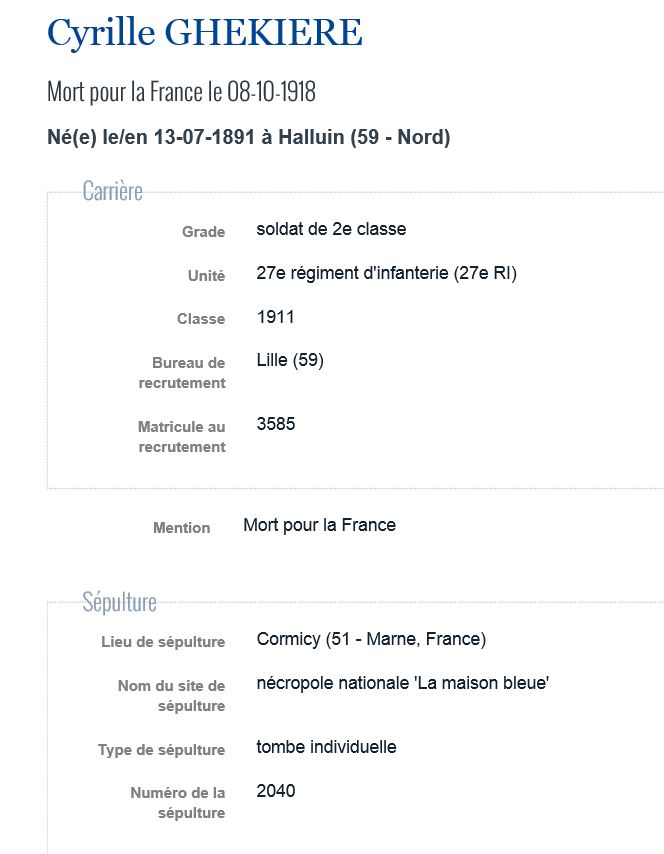Click the matricule number 3585

tap(276, 424)
